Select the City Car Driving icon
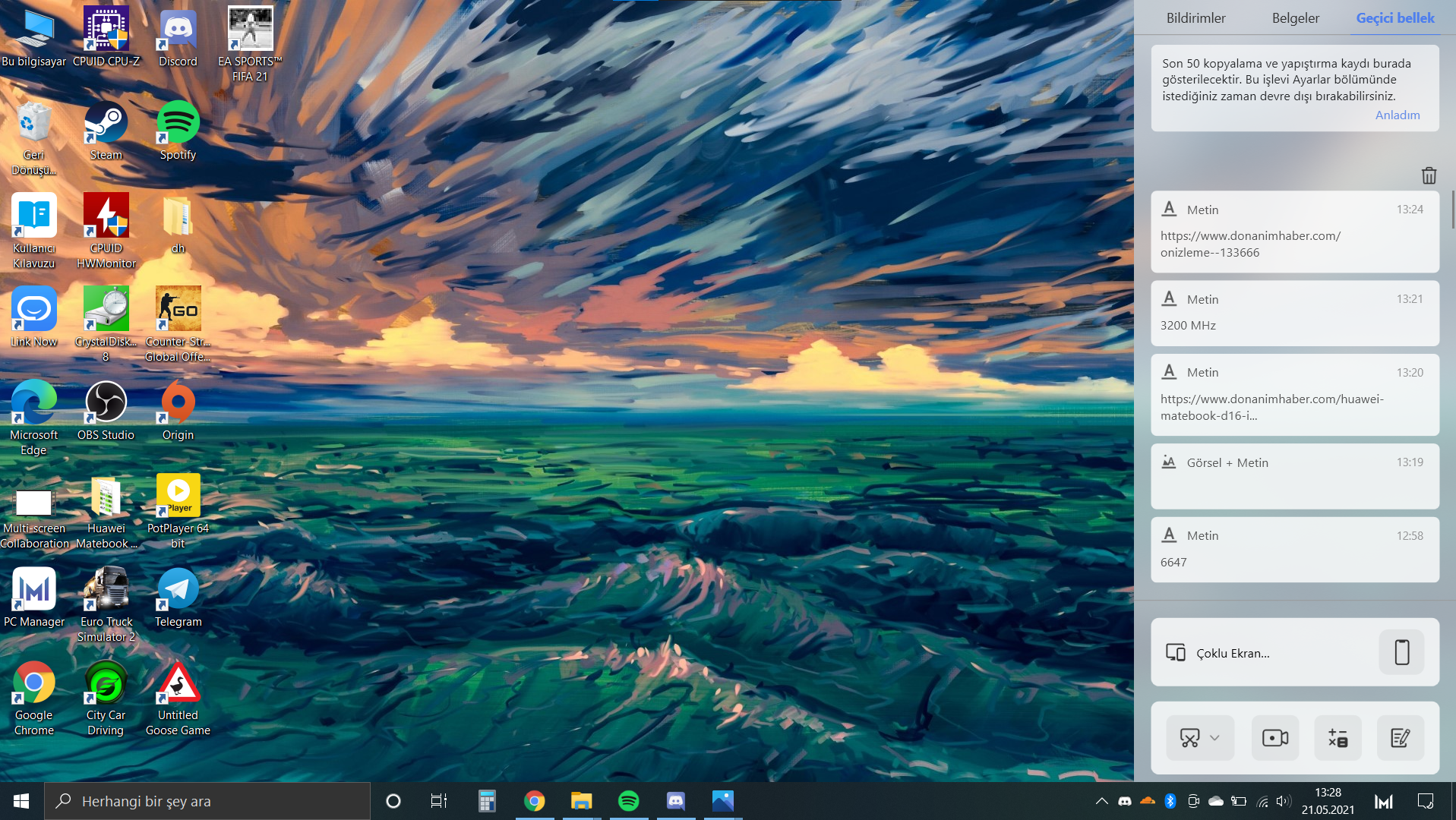 [x=106, y=698]
